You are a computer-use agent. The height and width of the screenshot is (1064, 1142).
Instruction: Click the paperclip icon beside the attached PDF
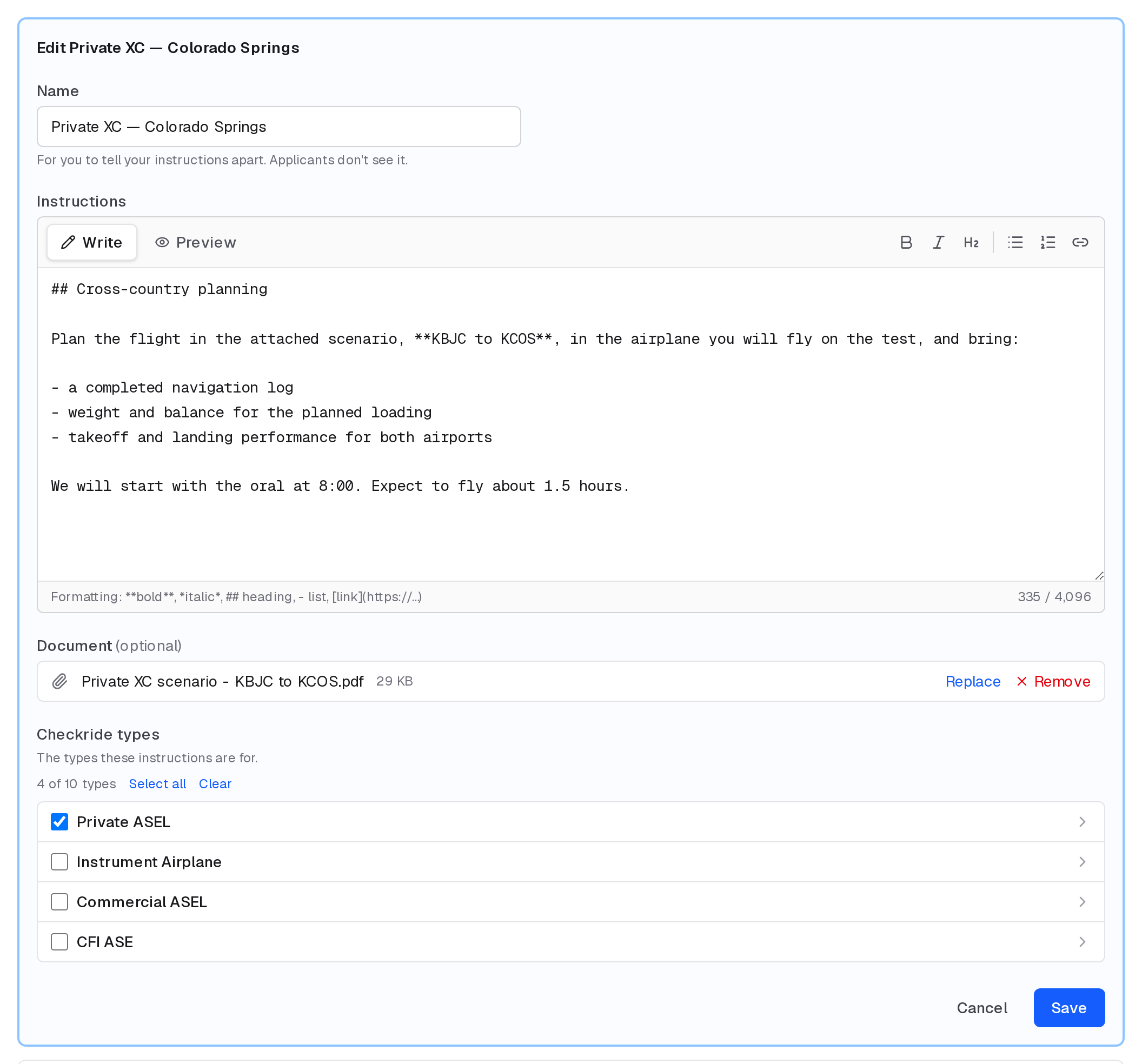tap(59, 681)
